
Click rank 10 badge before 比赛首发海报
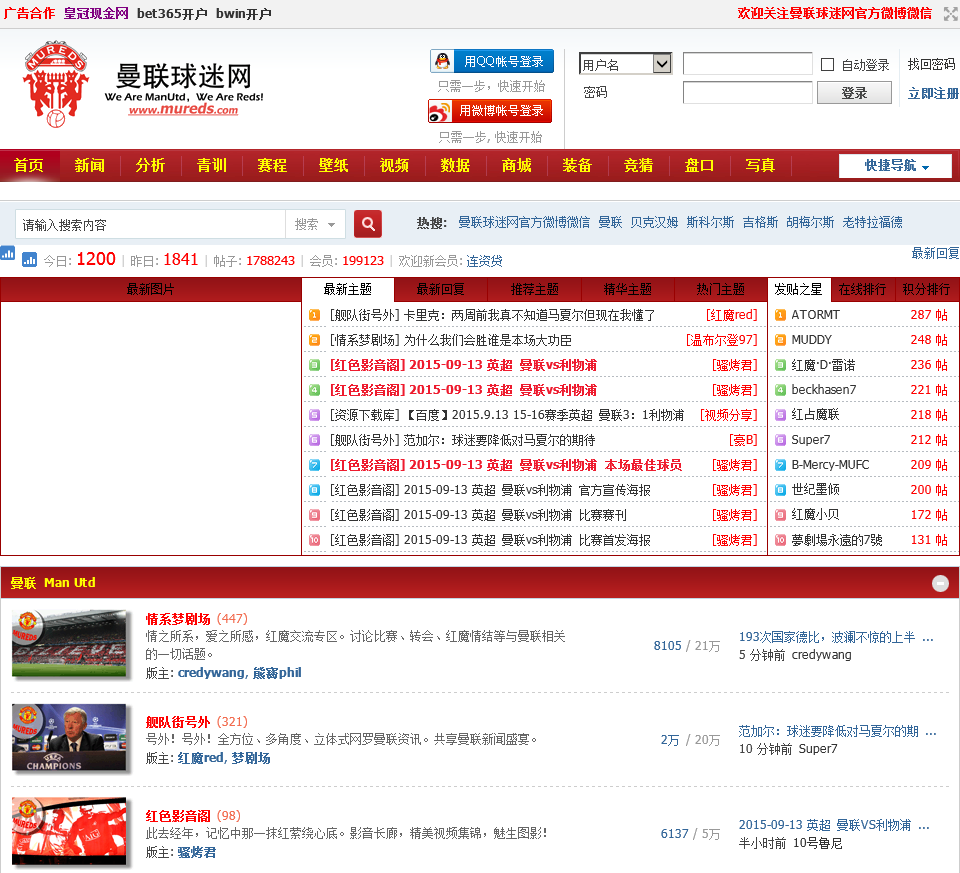click(x=315, y=540)
